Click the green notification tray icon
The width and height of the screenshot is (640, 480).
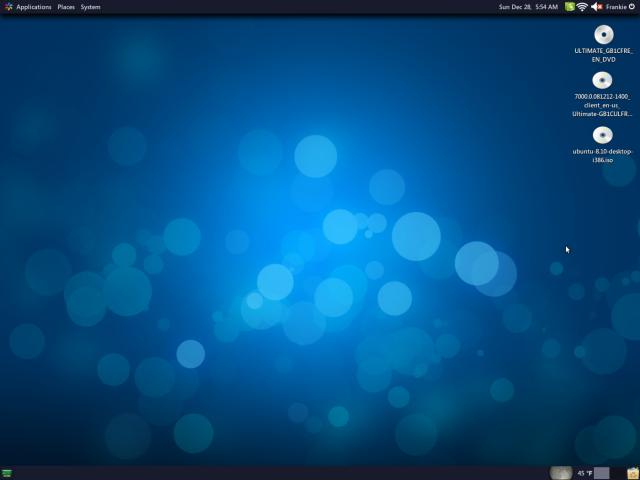pyautogui.click(x=570, y=7)
